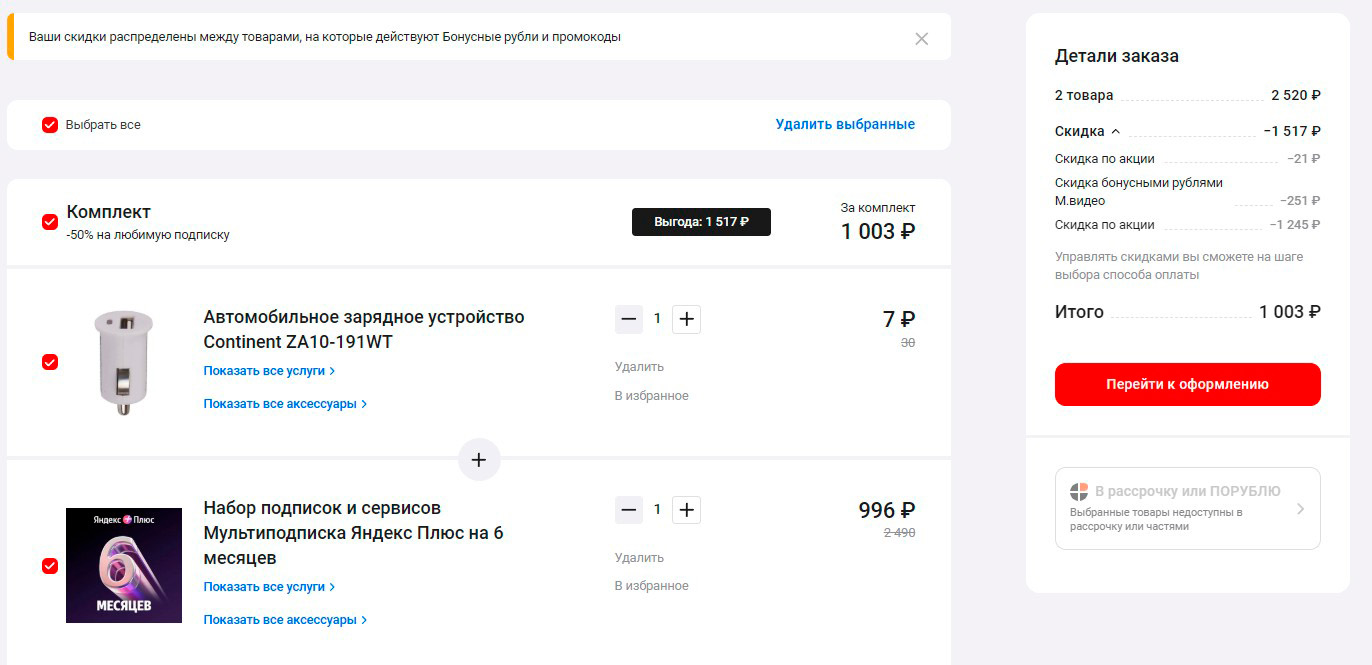The height and width of the screenshot is (665, 1372).
Task: Toggle the Выбрать все checkbox
Action: coord(50,125)
